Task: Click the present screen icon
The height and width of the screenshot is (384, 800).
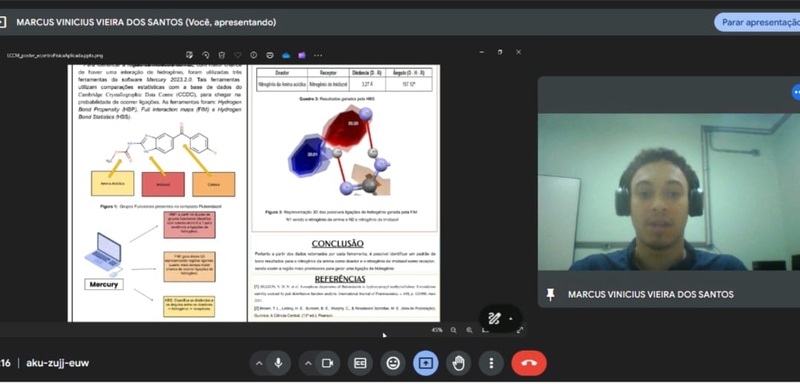Action: tap(426, 363)
